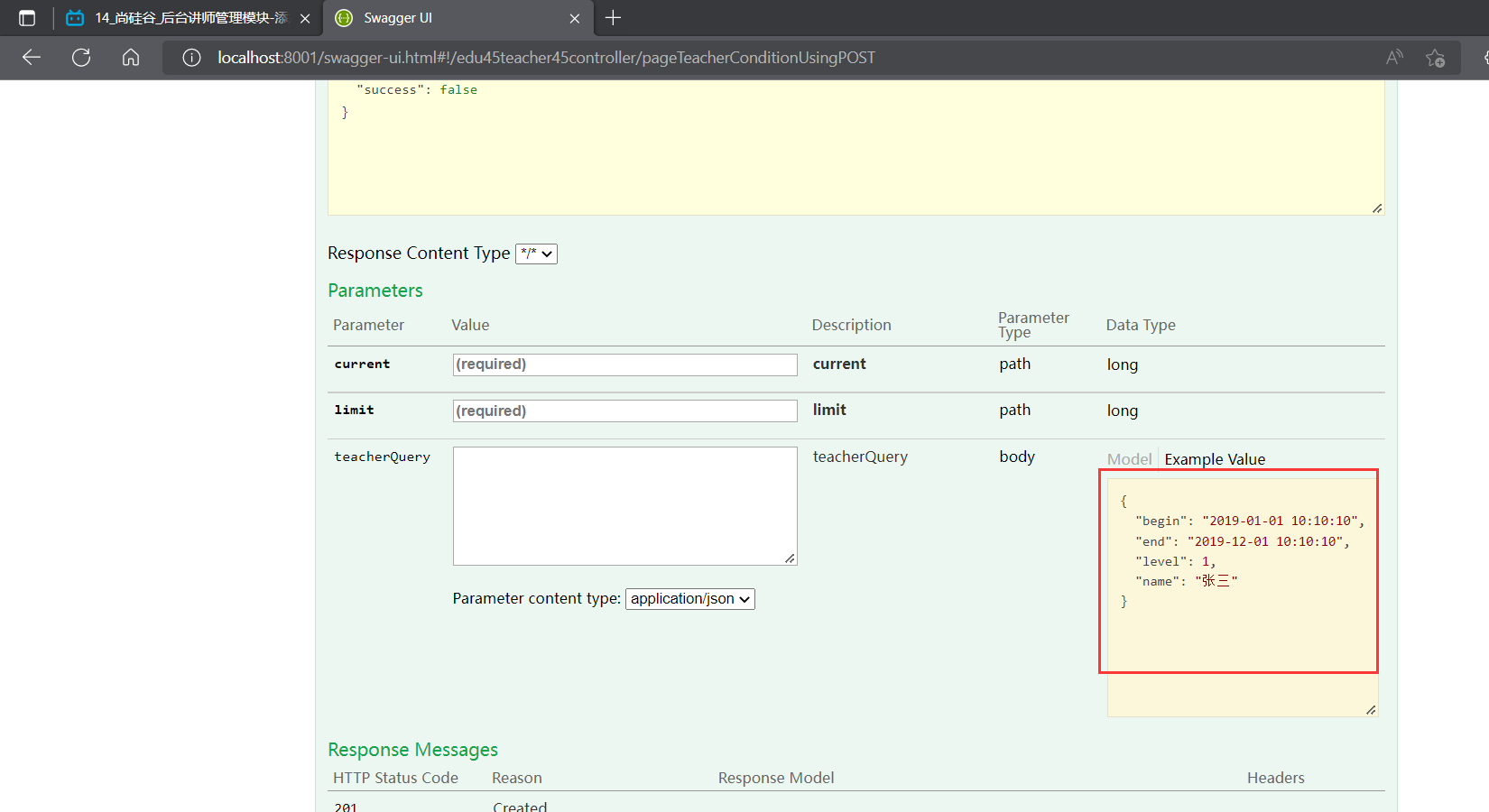Click the limit parameter input field
Image resolution: width=1489 pixels, height=812 pixels.
click(624, 411)
